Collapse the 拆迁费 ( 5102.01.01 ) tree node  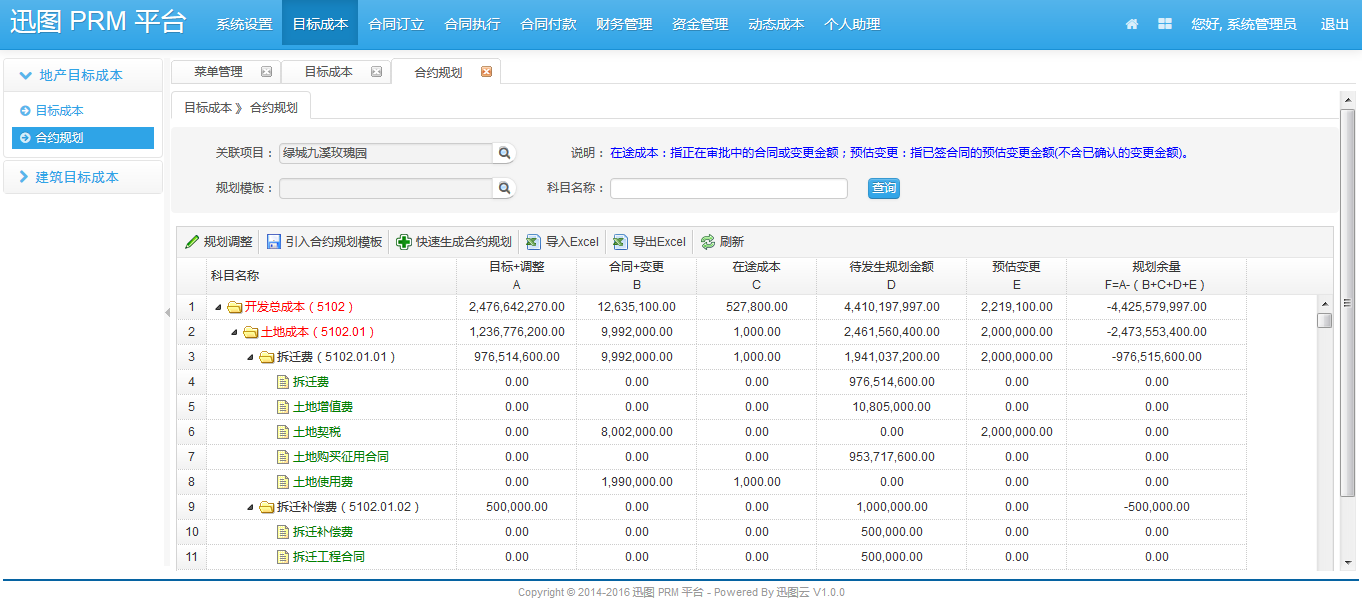point(251,357)
